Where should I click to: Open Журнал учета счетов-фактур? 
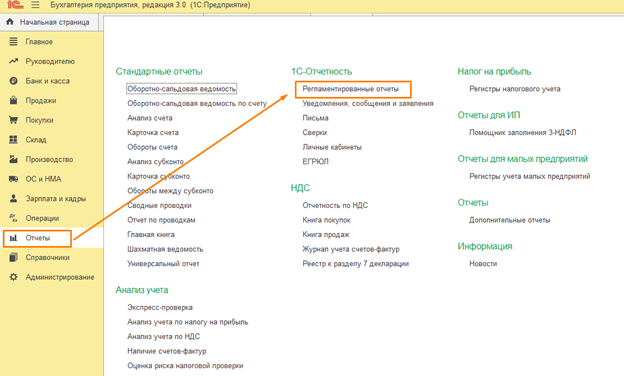[x=351, y=249]
